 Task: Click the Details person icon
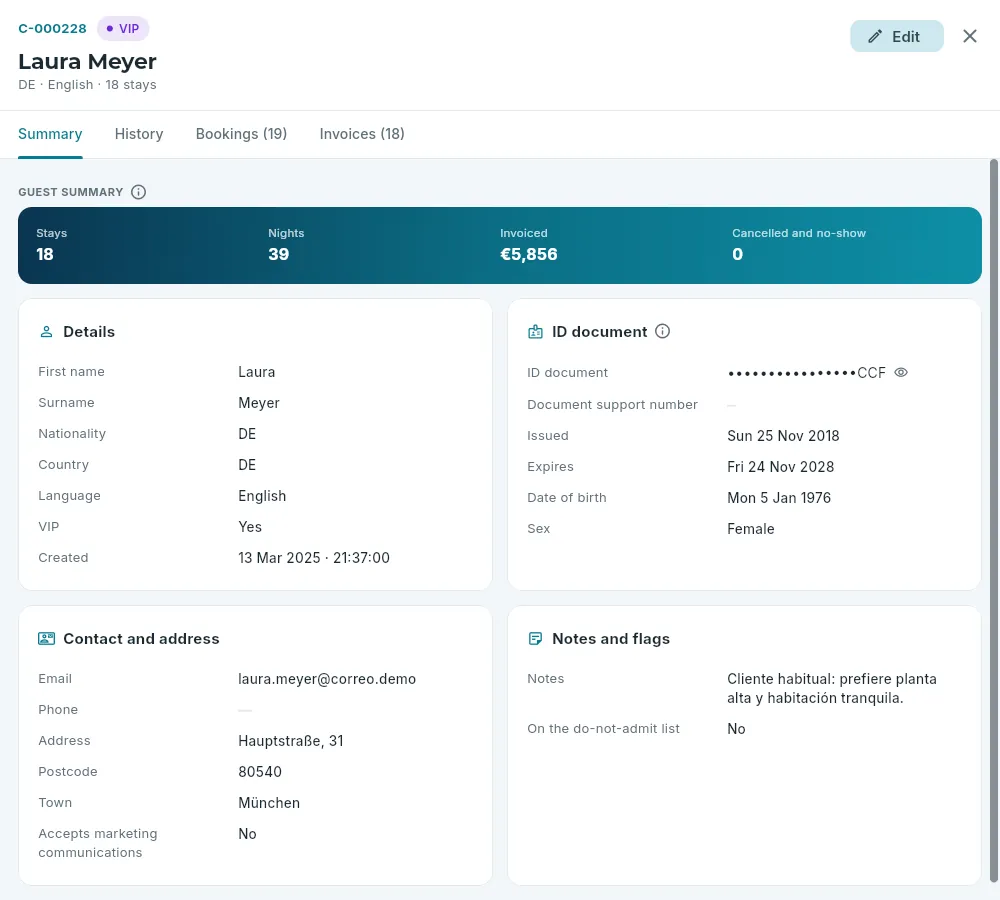(47, 332)
